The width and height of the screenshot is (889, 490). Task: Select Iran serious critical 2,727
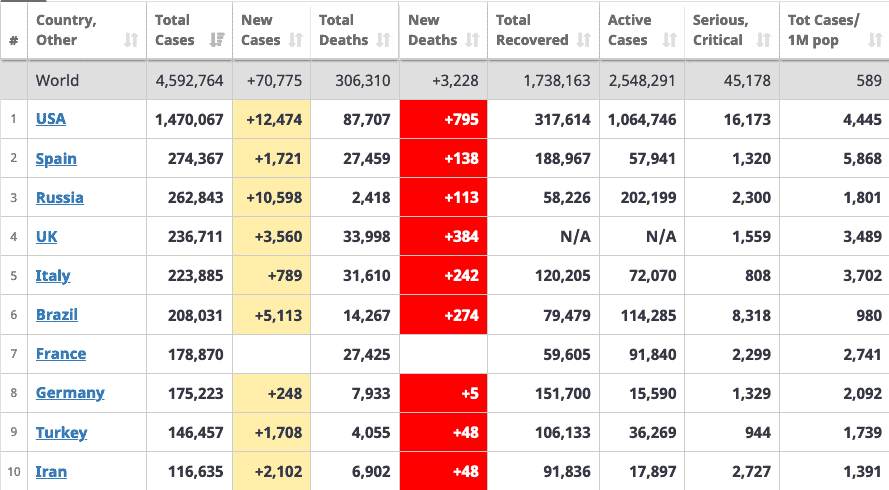pyautogui.click(x=751, y=472)
